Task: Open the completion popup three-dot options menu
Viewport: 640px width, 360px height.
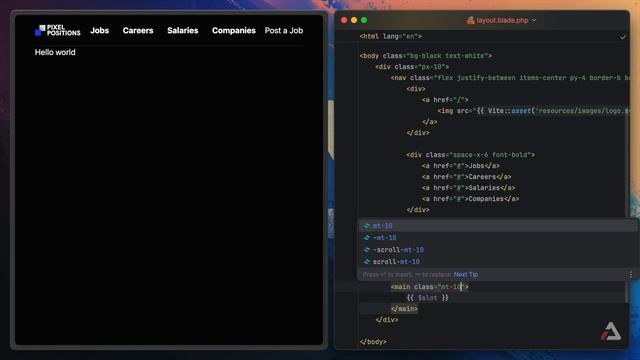Action: click(631, 274)
